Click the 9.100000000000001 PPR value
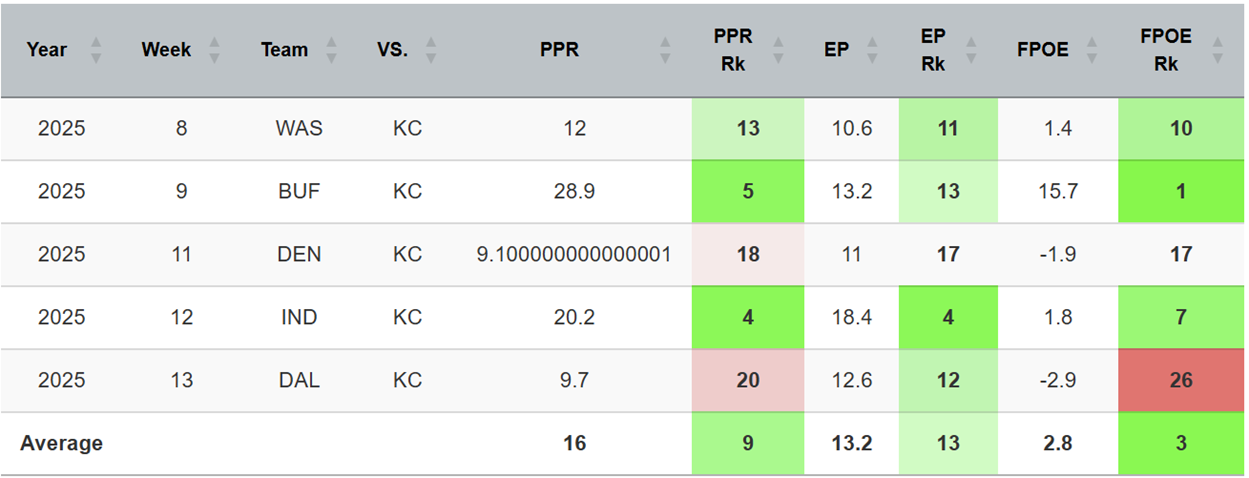This screenshot has width=1249, height=478. (x=573, y=254)
